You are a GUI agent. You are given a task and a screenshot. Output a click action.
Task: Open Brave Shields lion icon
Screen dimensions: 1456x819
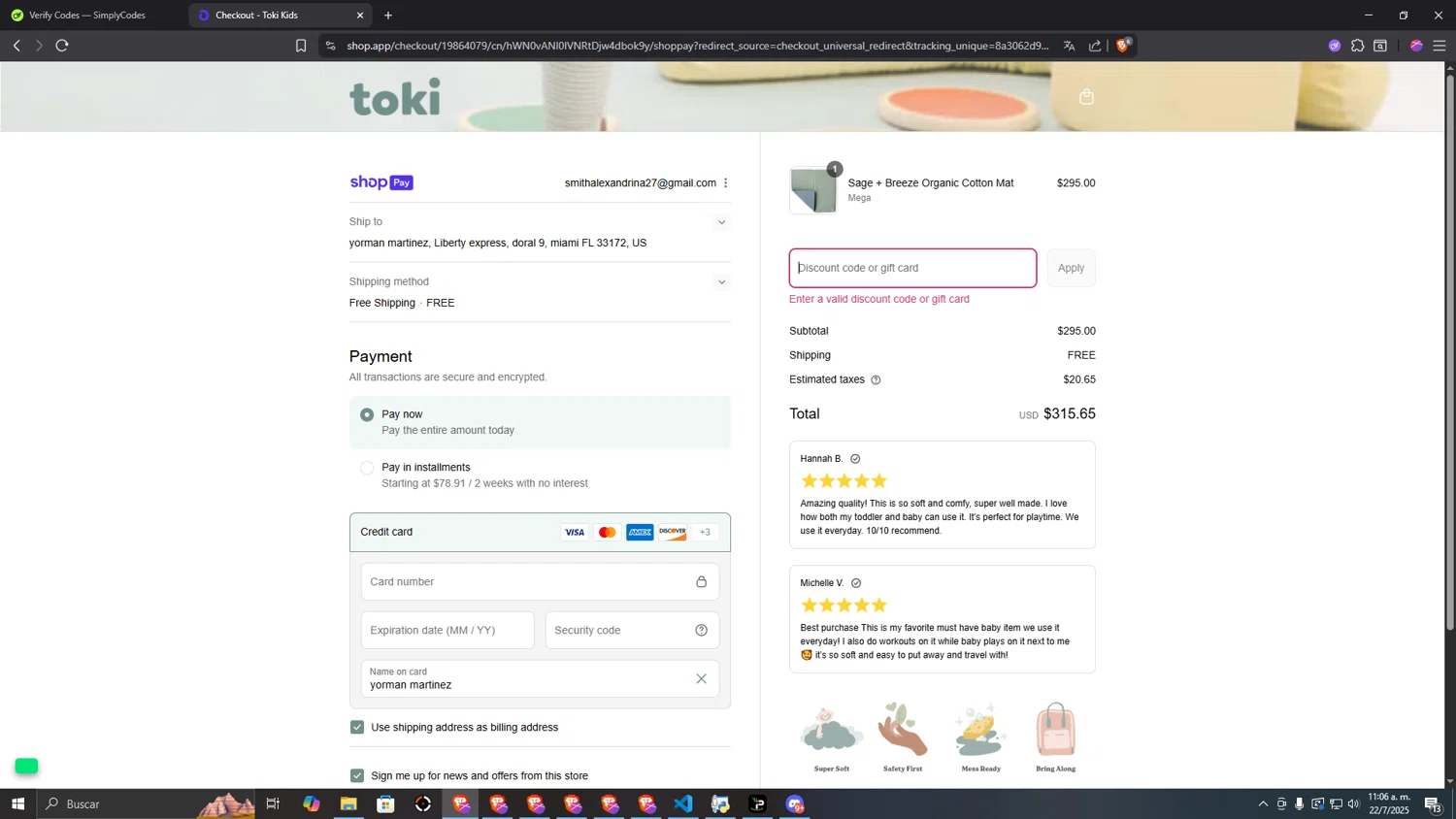1123,45
